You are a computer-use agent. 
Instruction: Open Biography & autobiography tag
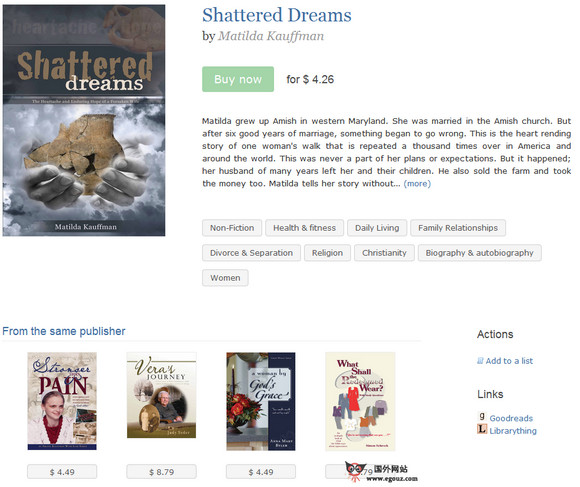click(479, 253)
